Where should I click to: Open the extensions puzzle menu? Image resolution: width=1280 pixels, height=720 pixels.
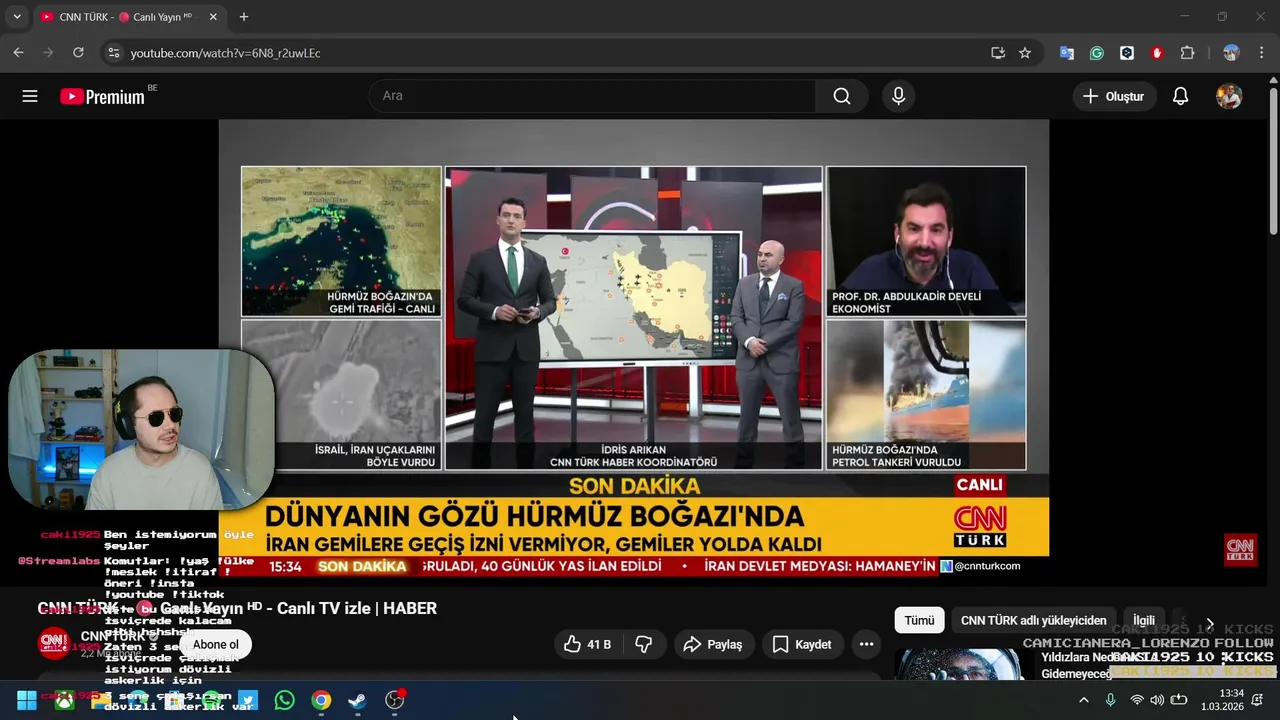1187,53
